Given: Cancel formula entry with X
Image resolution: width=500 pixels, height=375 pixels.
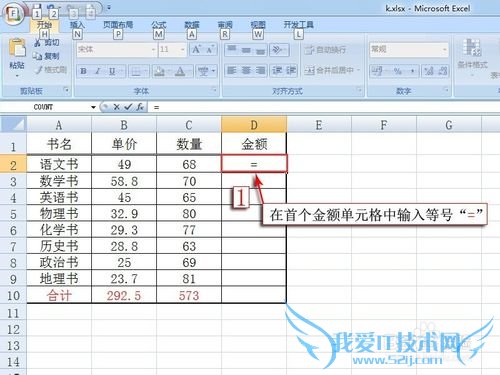Looking at the screenshot, I should point(116,107).
